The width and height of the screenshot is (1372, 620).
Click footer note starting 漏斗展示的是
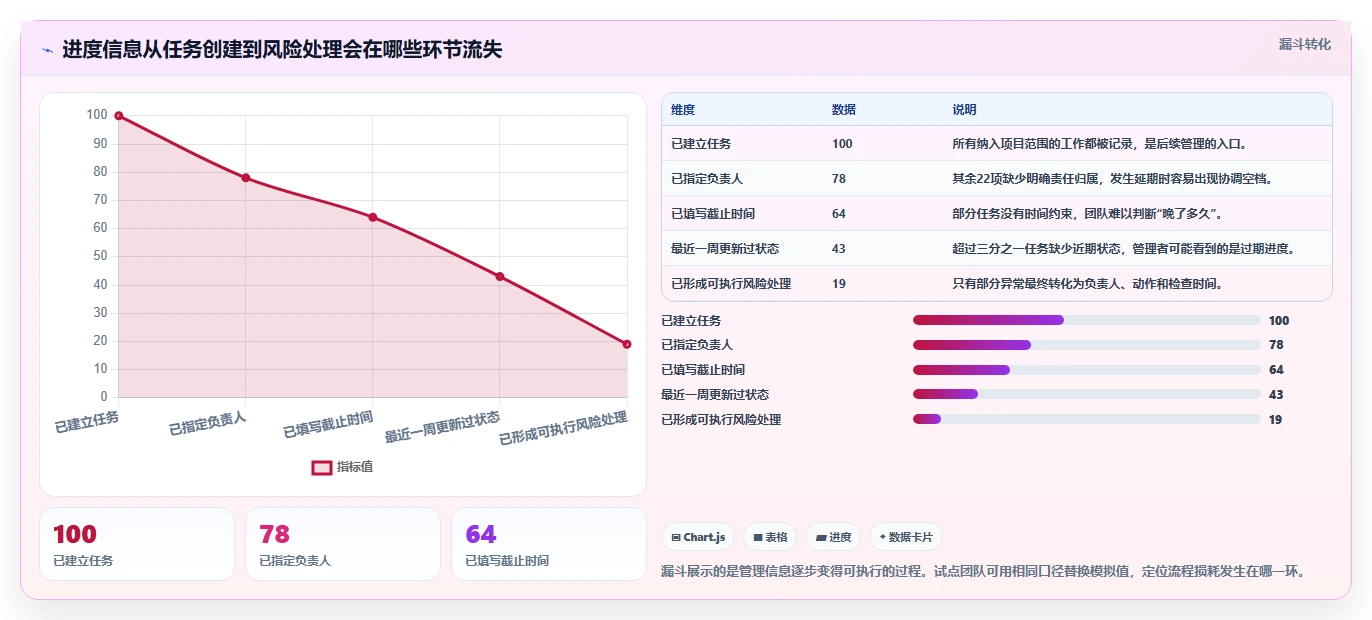pyautogui.click(x=983, y=572)
